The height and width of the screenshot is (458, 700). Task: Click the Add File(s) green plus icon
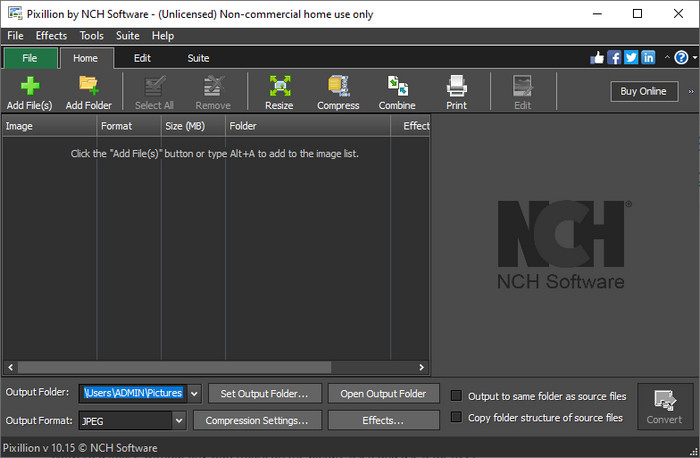coord(29,86)
